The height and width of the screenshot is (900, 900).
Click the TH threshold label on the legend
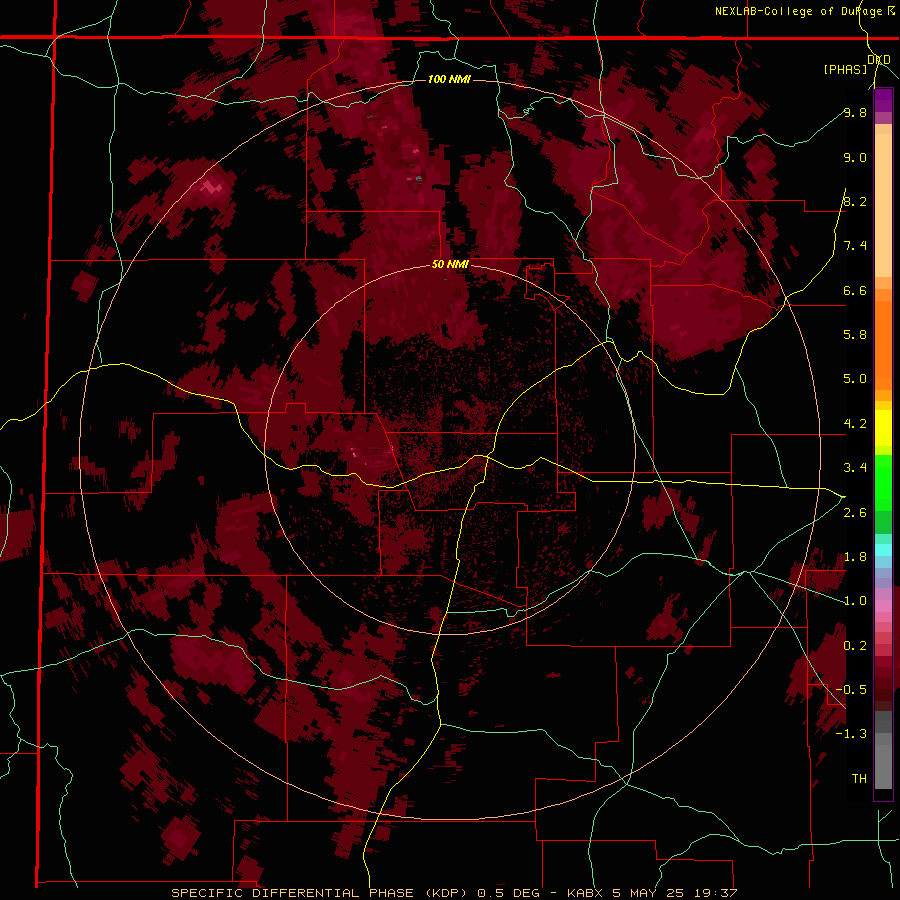pyautogui.click(x=859, y=778)
